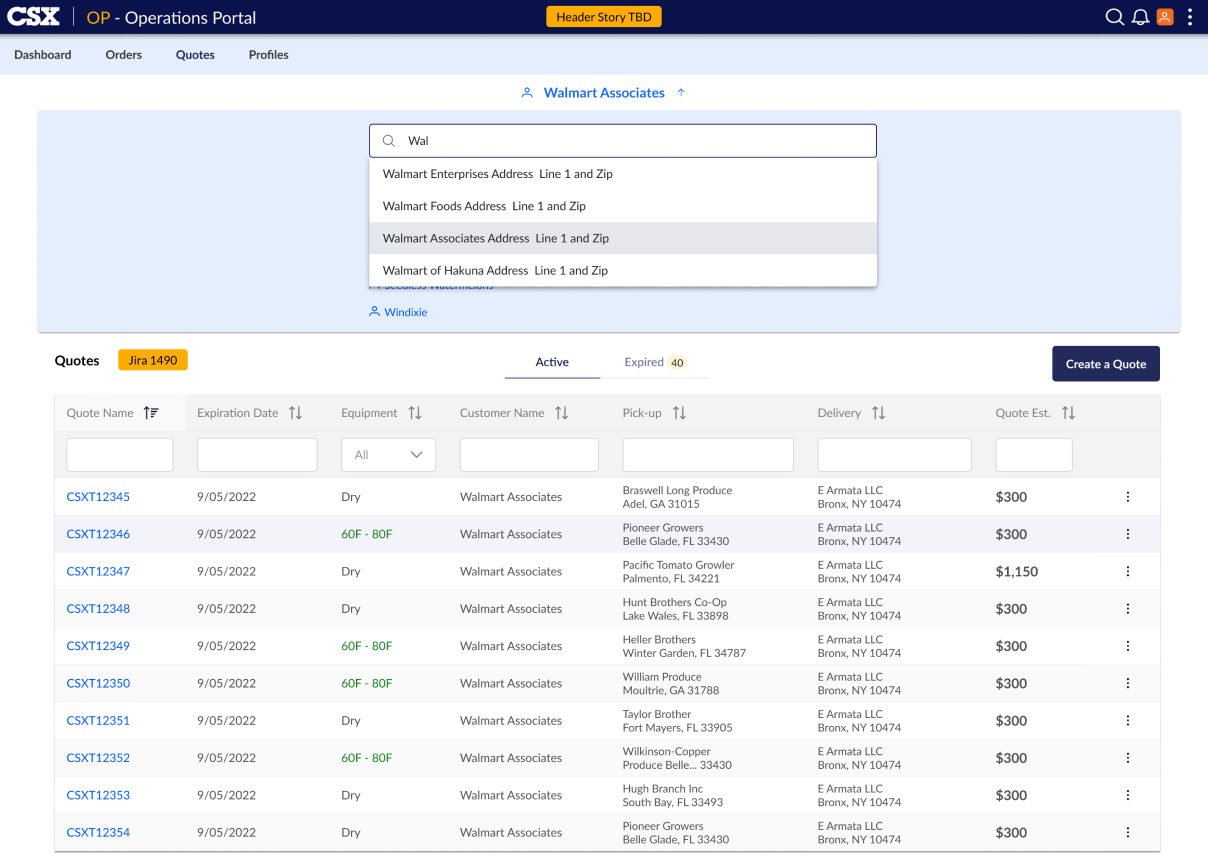Open the notifications bell icon
The image size is (1208, 868).
click(x=1140, y=17)
